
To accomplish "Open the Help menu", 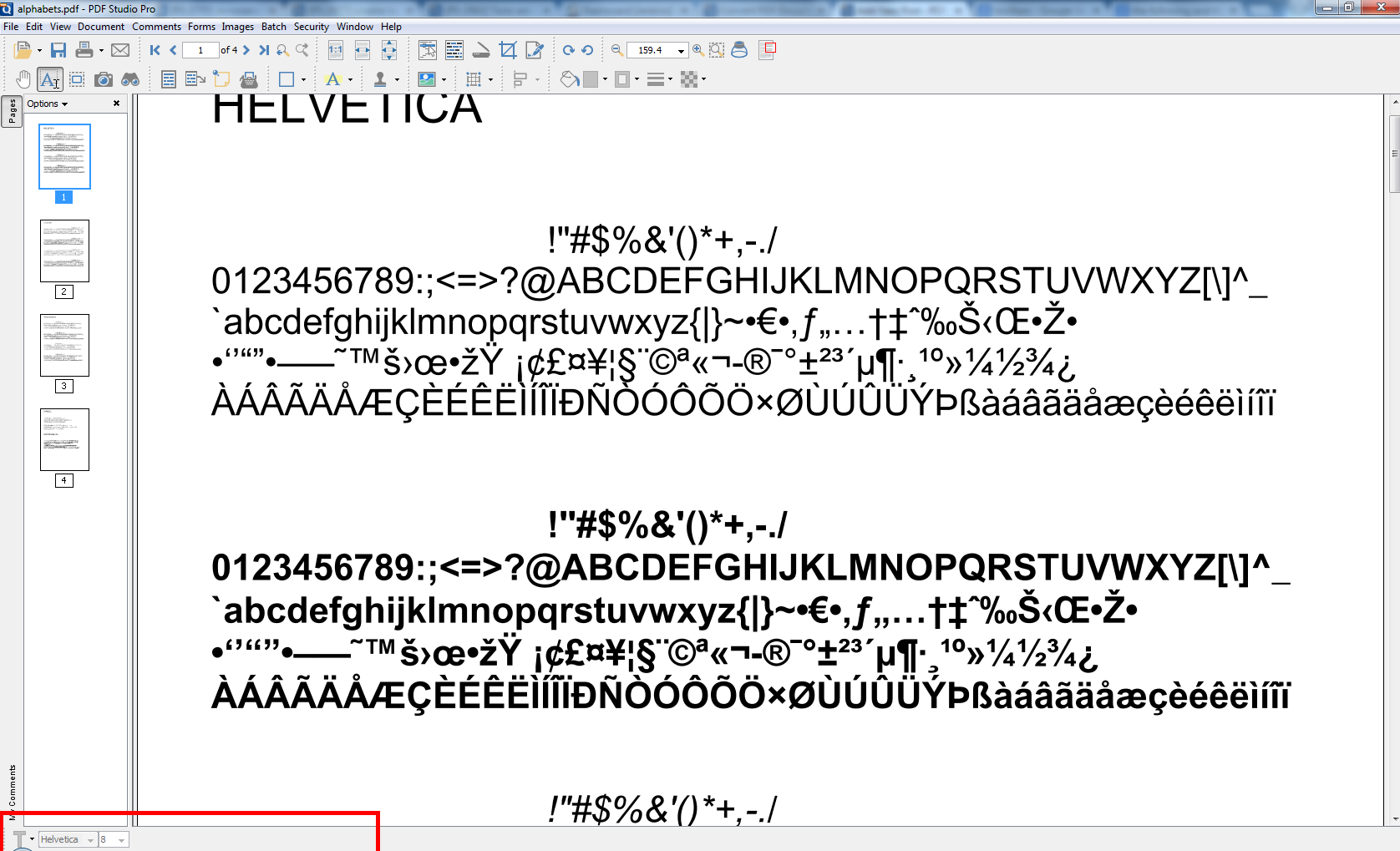I will pyautogui.click(x=391, y=27).
